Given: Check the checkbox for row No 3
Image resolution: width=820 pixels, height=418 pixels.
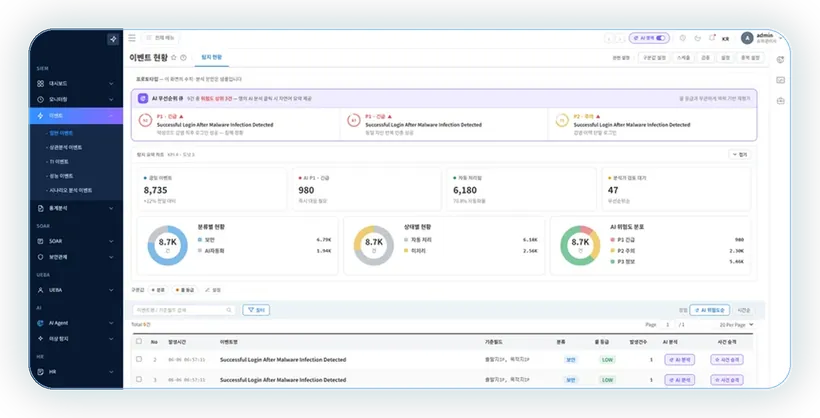Looking at the screenshot, I should (x=139, y=379).
